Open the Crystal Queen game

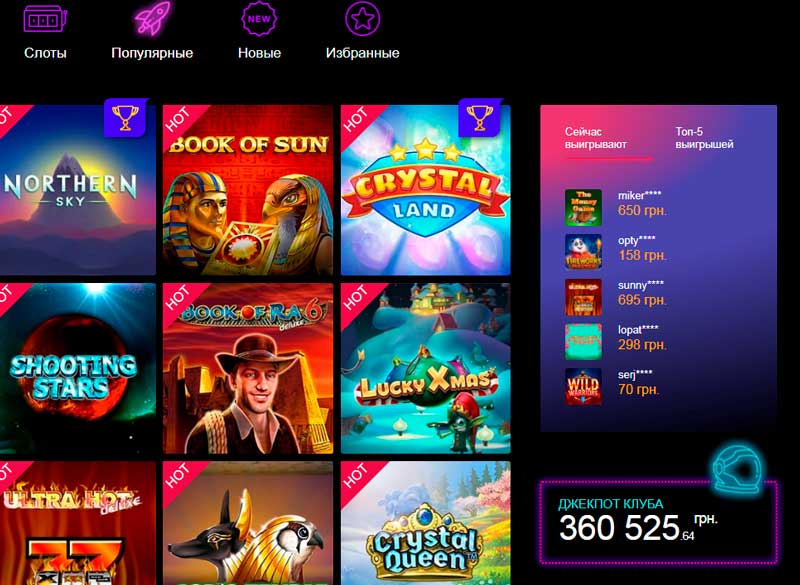point(426,523)
